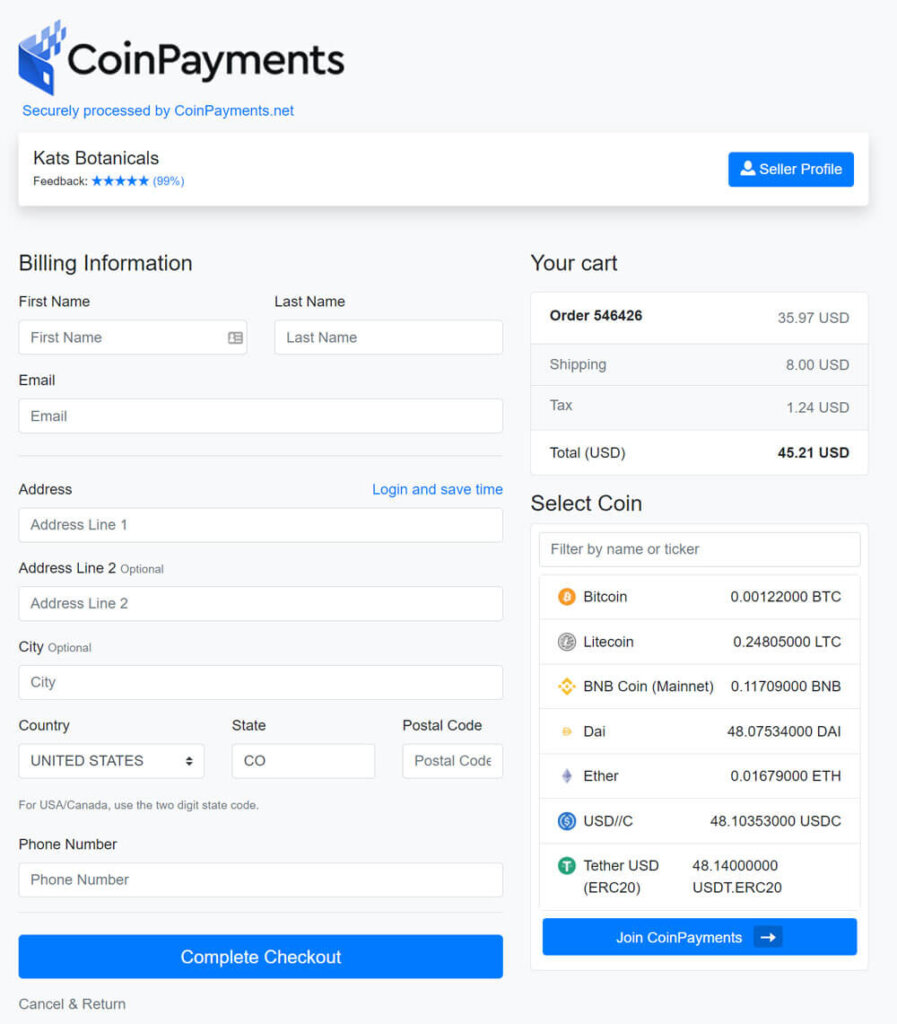Focus the Last Name input field

coord(388,338)
